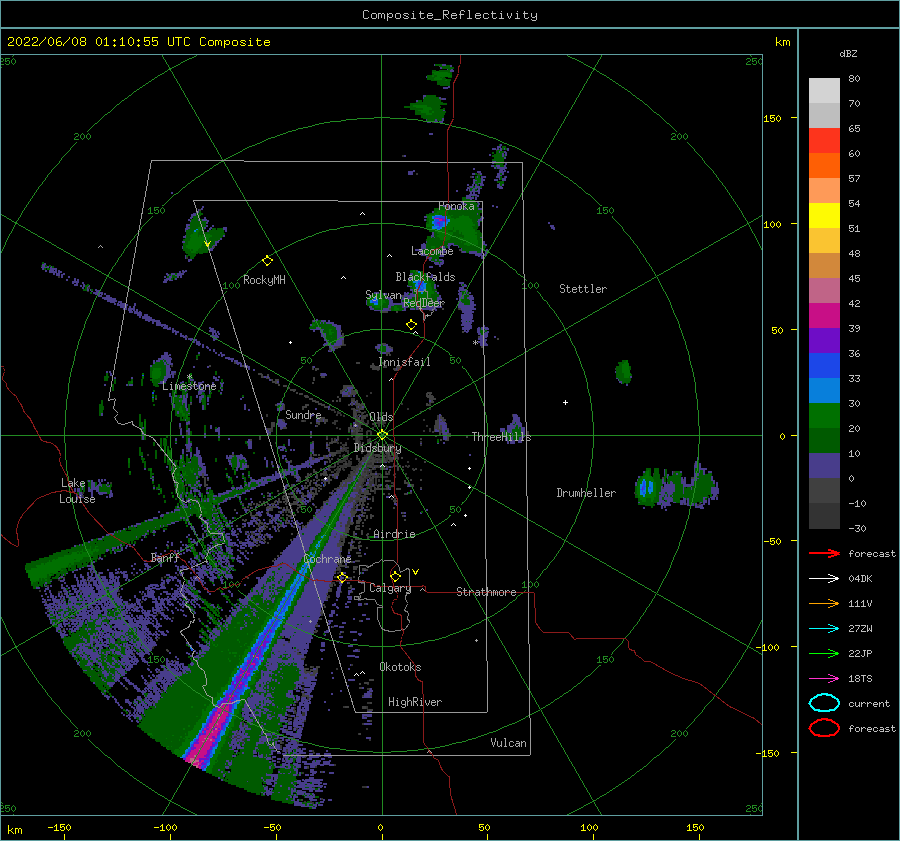Click the 80 dBZ light gray swatch
The image size is (900, 841).
point(824,91)
